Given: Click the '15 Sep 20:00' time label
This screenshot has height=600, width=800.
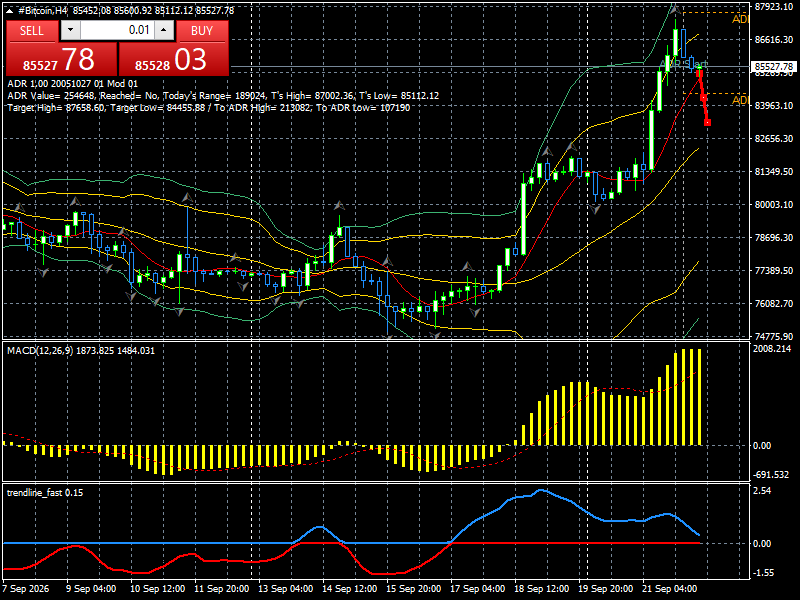Looking at the screenshot, I should pos(413,589).
